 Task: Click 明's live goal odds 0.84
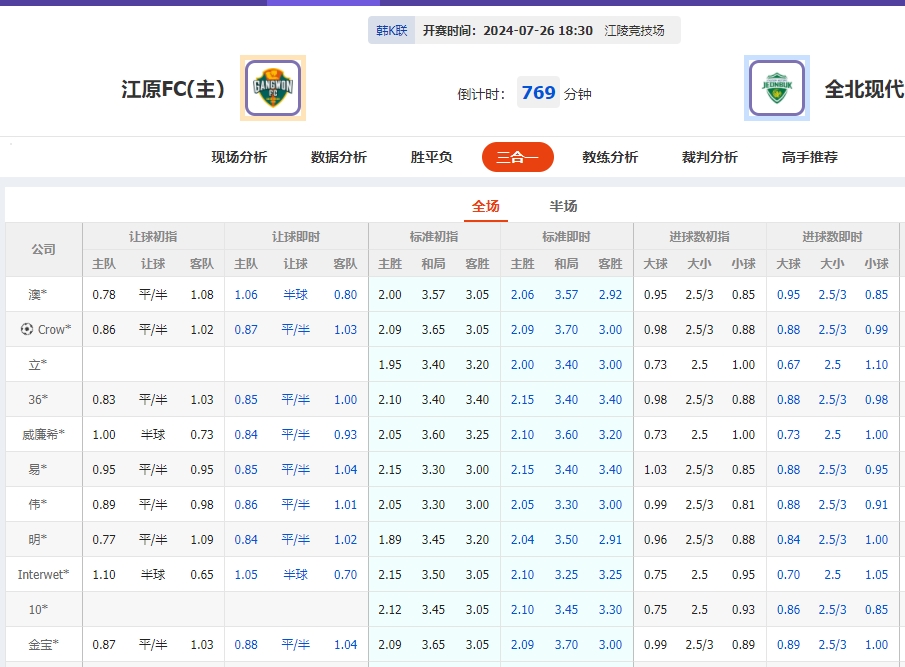(x=789, y=539)
